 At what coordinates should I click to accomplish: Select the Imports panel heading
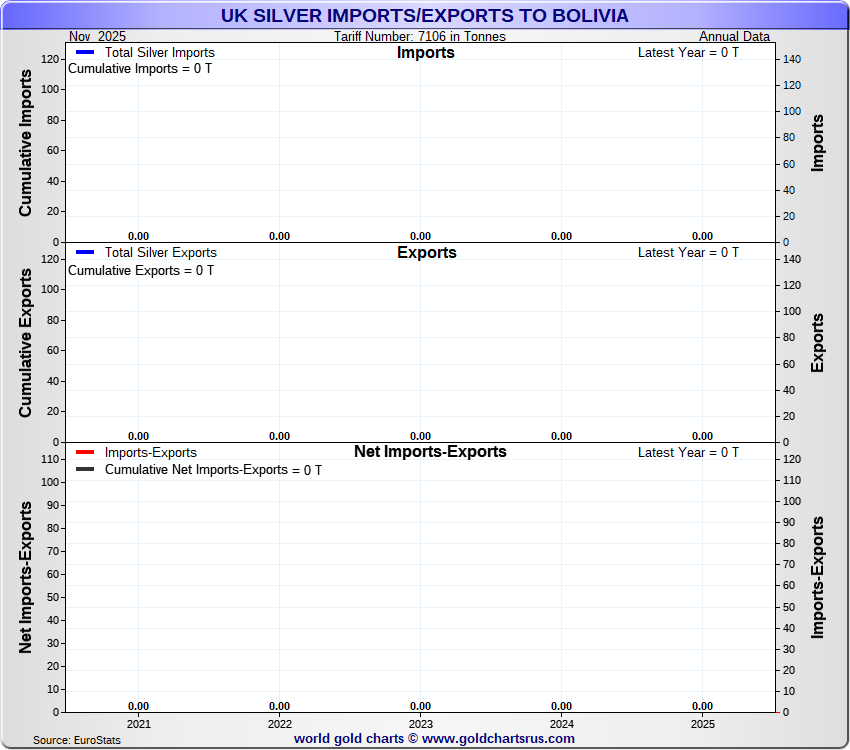[425, 53]
